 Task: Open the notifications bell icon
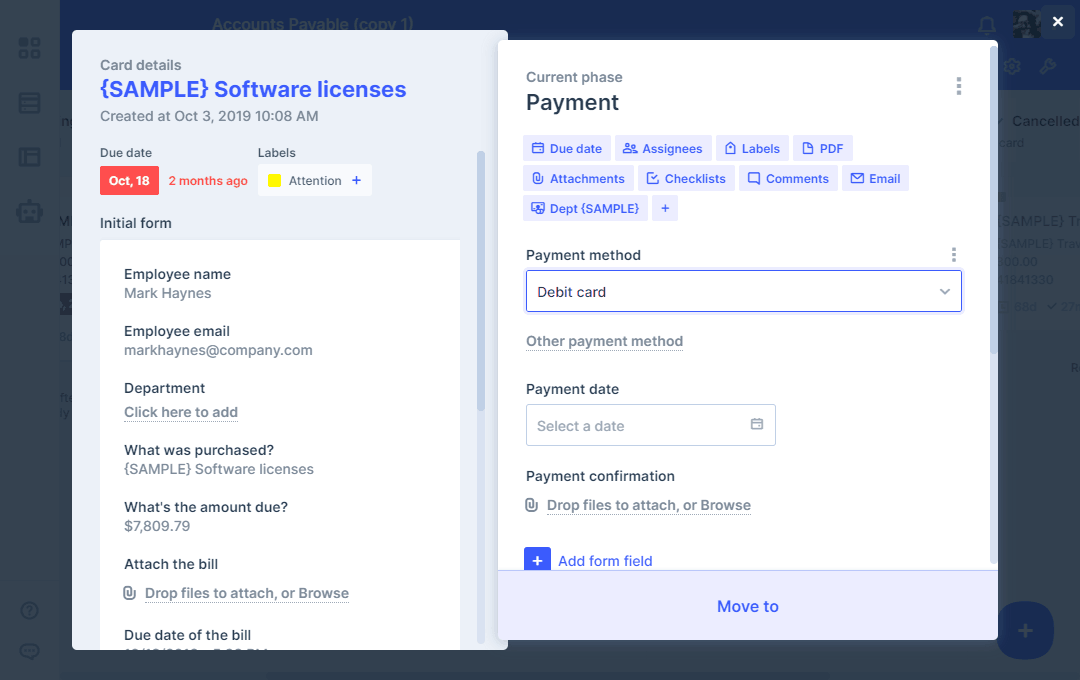987,24
